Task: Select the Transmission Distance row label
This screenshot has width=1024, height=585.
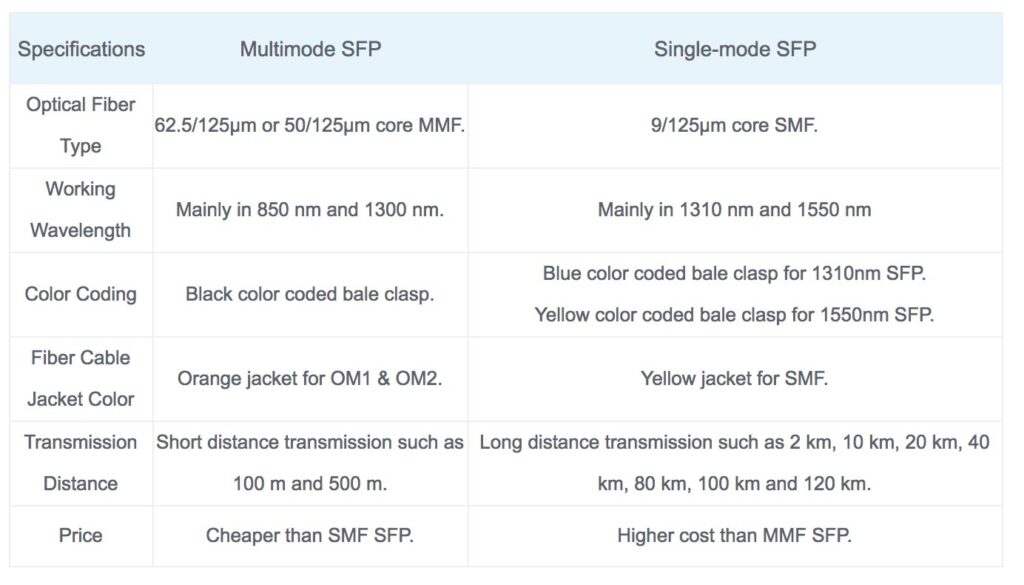Action: pos(81,462)
